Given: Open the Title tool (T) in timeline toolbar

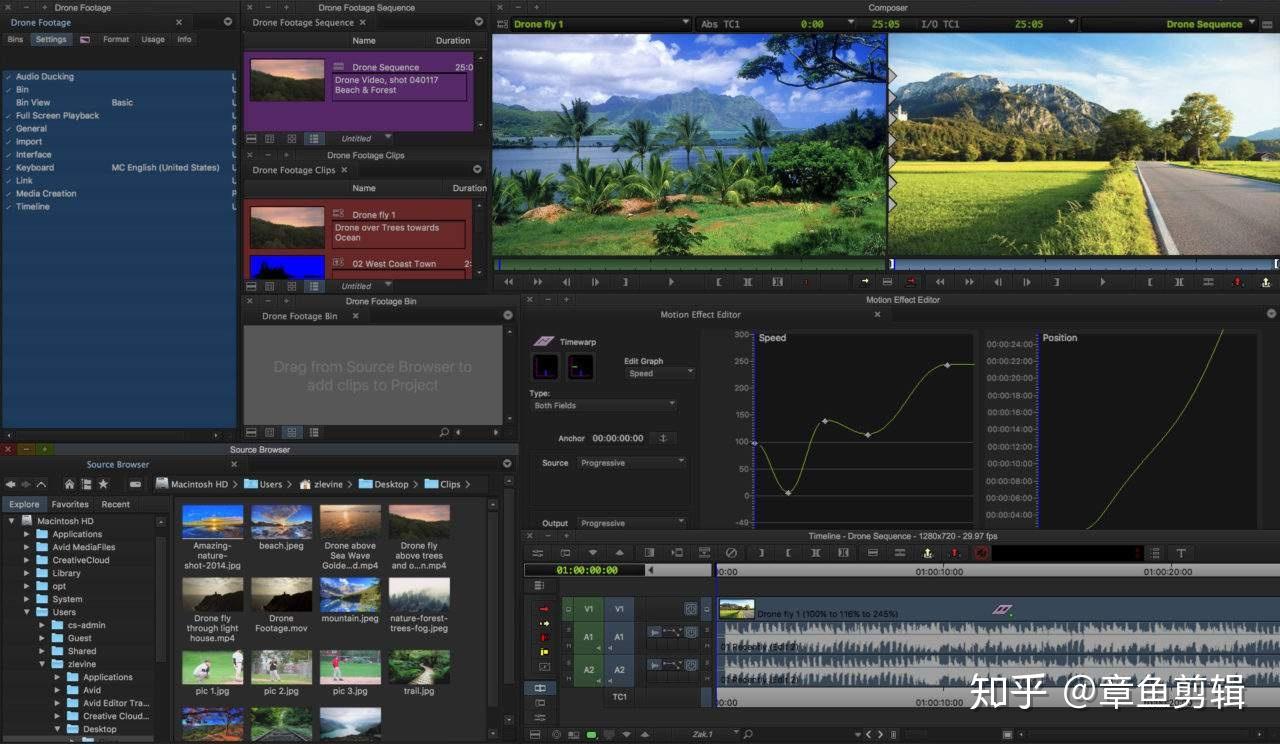Looking at the screenshot, I should coord(1181,553).
